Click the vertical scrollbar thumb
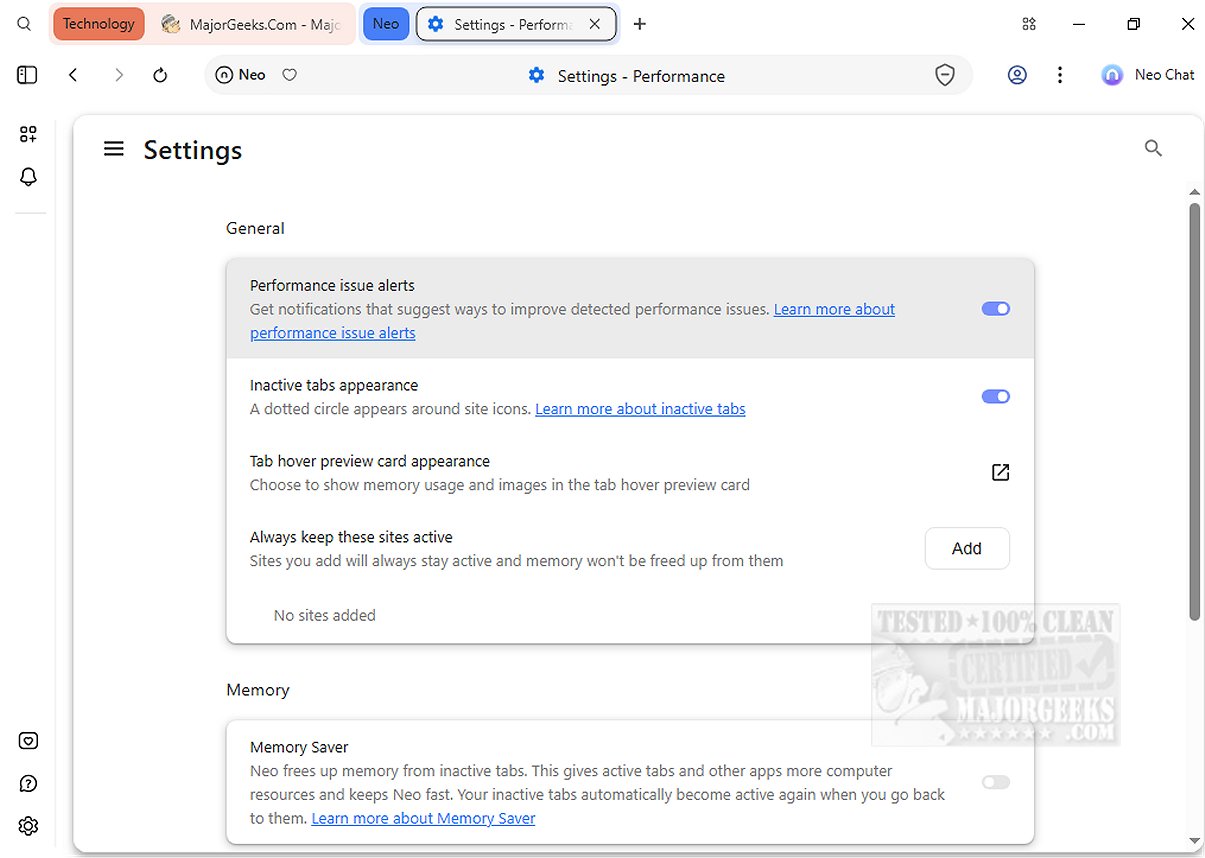 tap(1194, 410)
